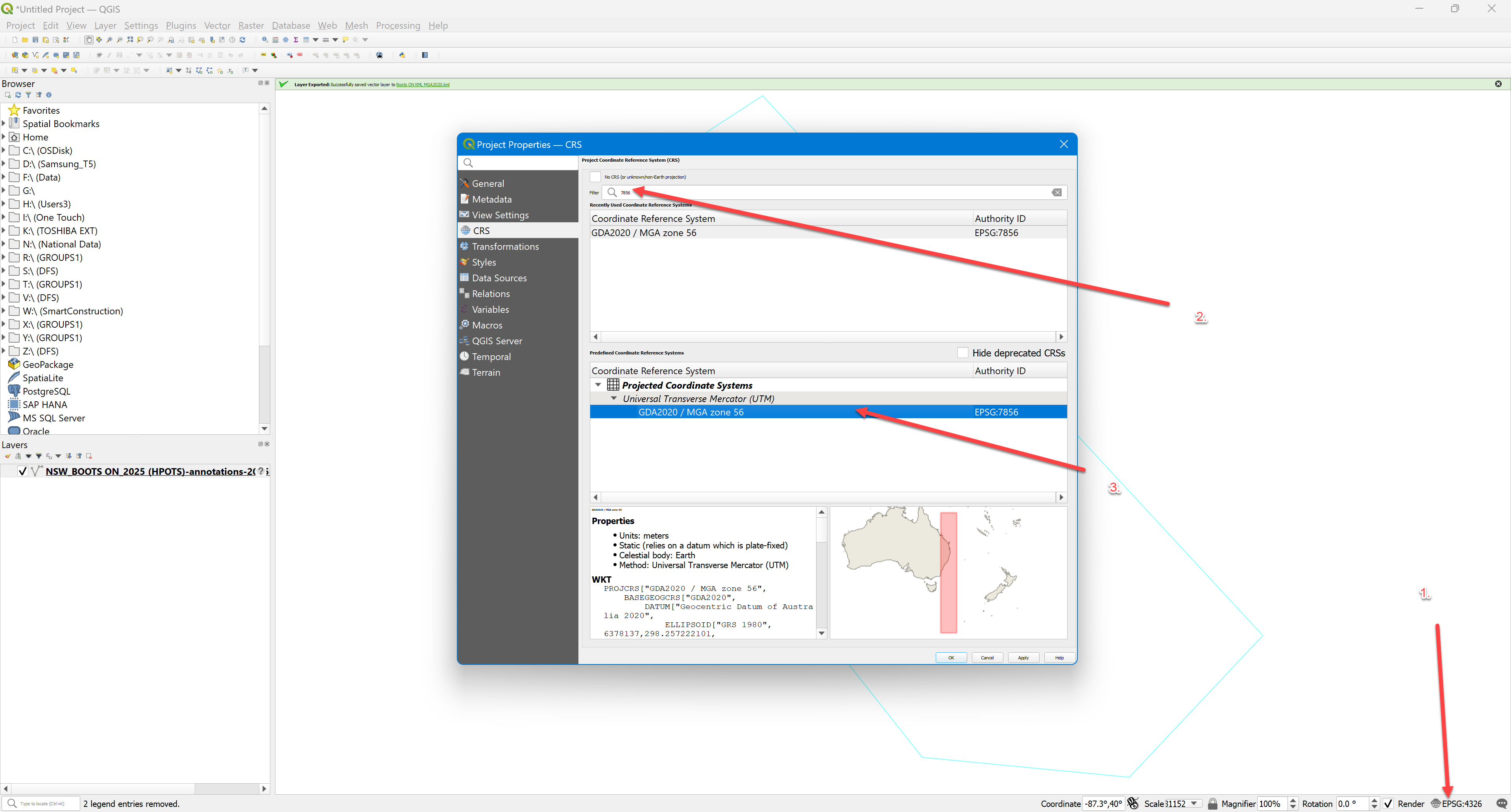Open the Select Features dropdown arrow

click(x=25, y=70)
